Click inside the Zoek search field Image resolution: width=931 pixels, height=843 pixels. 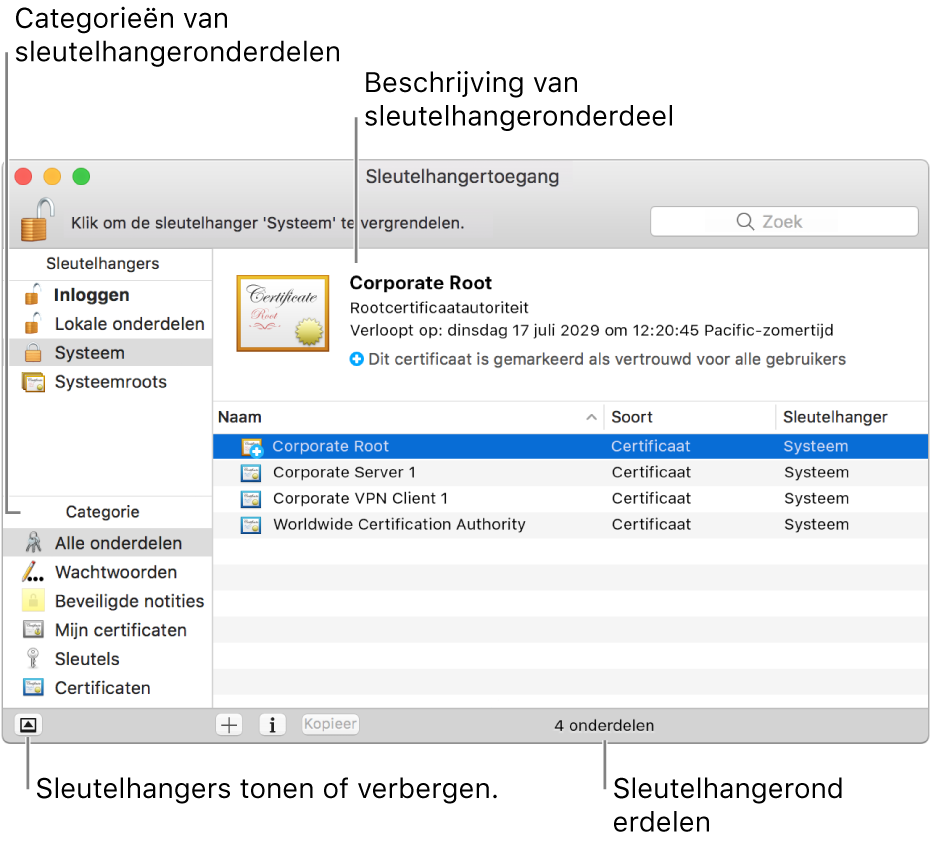pyautogui.click(x=784, y=221)
